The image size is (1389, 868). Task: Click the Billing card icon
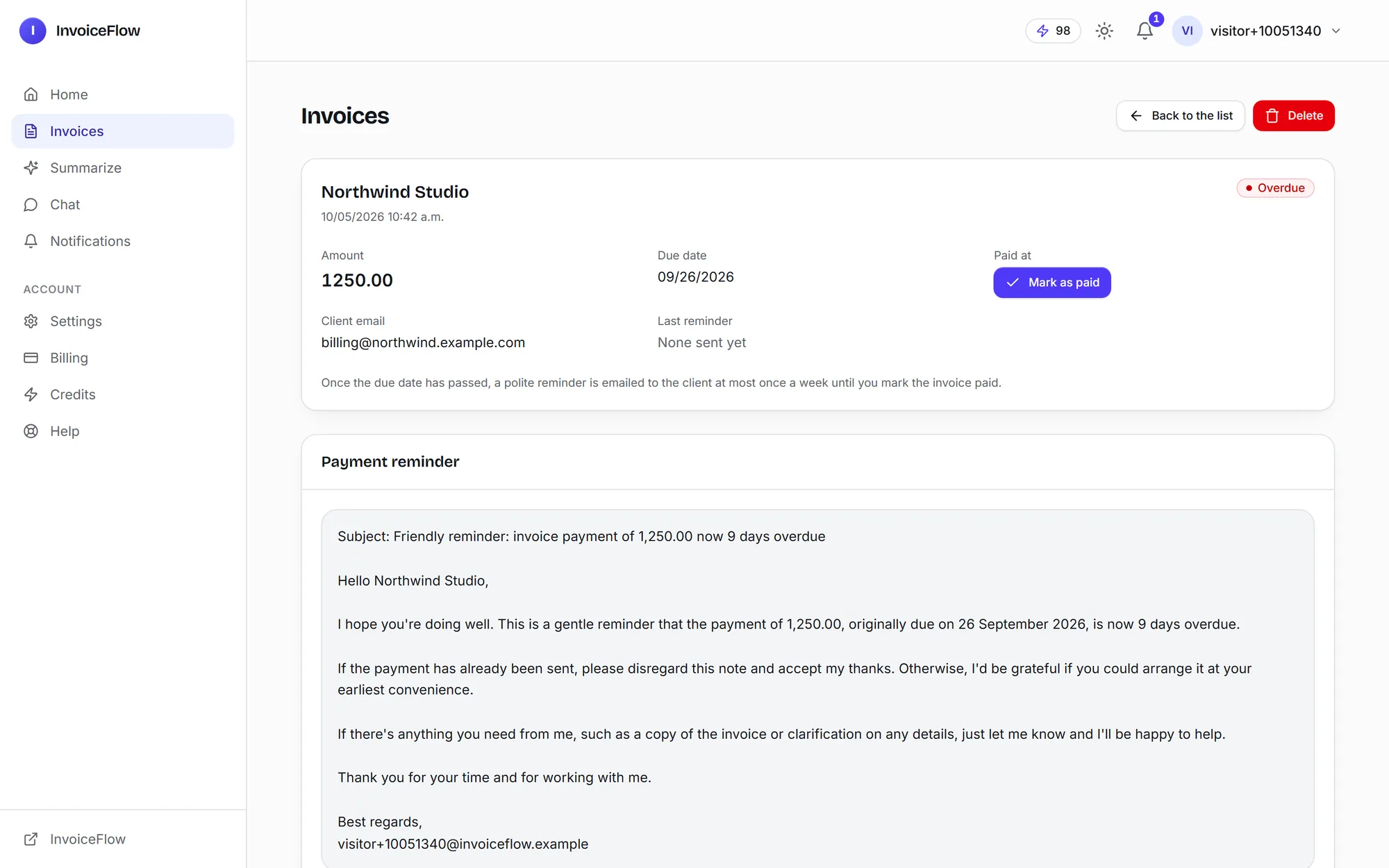pyautogui.click(x=31, y=358)
